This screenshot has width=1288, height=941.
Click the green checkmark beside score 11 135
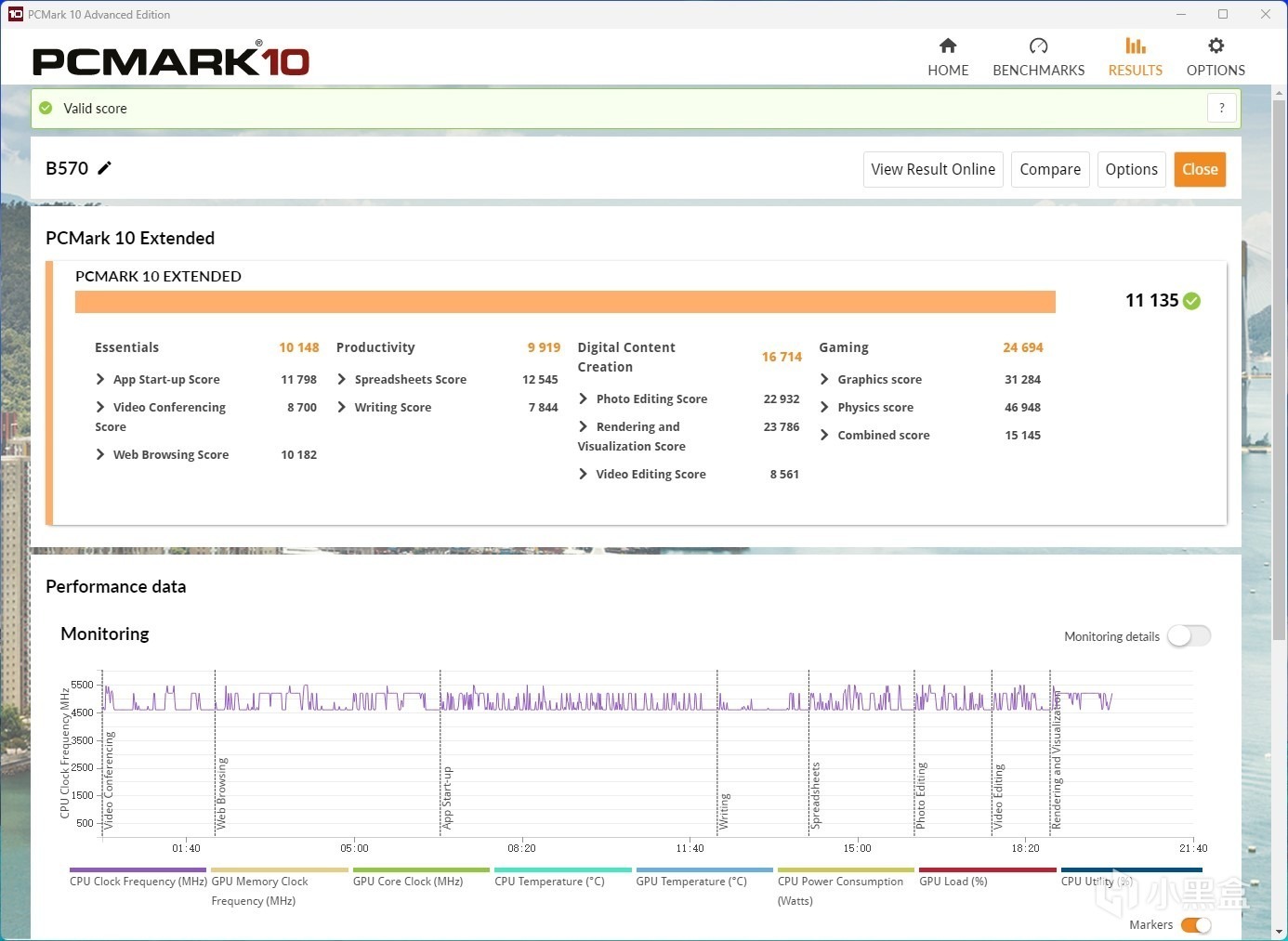[x=1192, y=301]
